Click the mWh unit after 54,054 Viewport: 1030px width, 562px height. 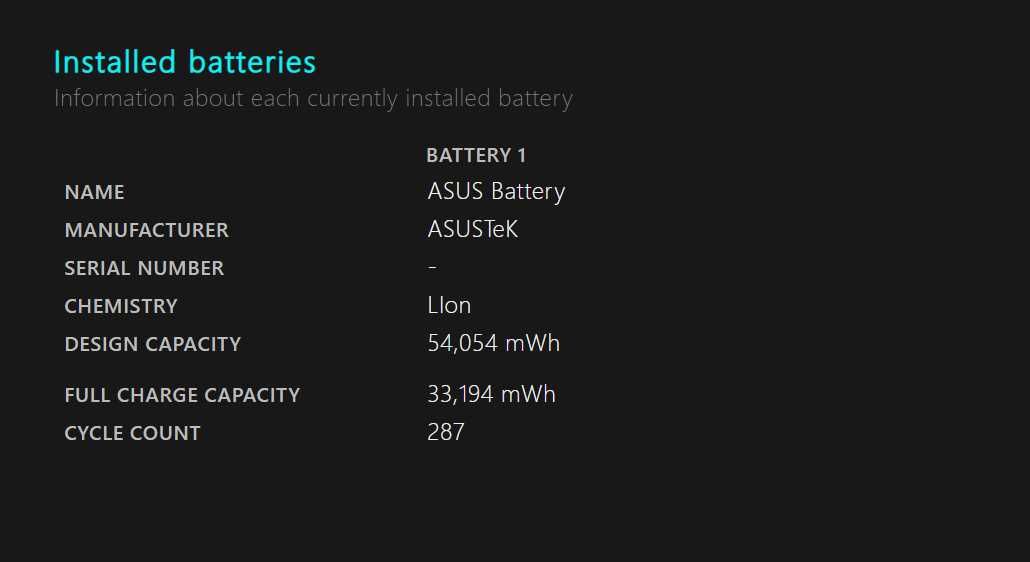[532, 343]
